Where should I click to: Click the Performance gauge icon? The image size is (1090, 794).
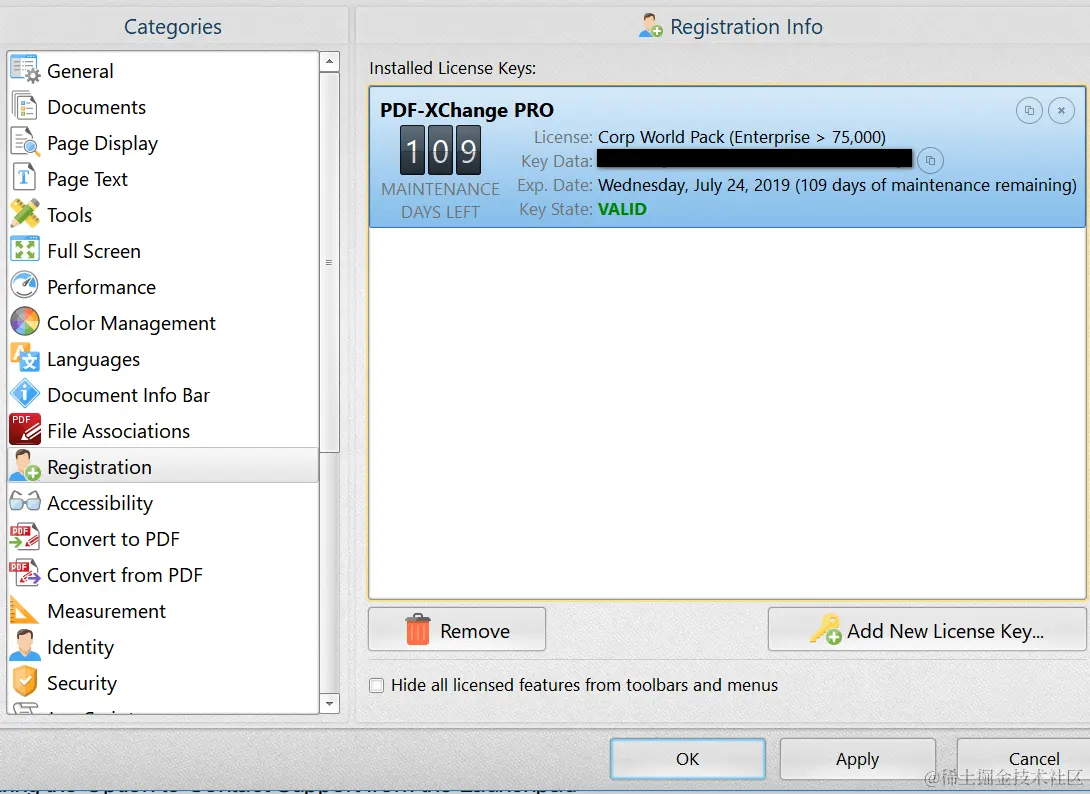(x=25, y=286)
